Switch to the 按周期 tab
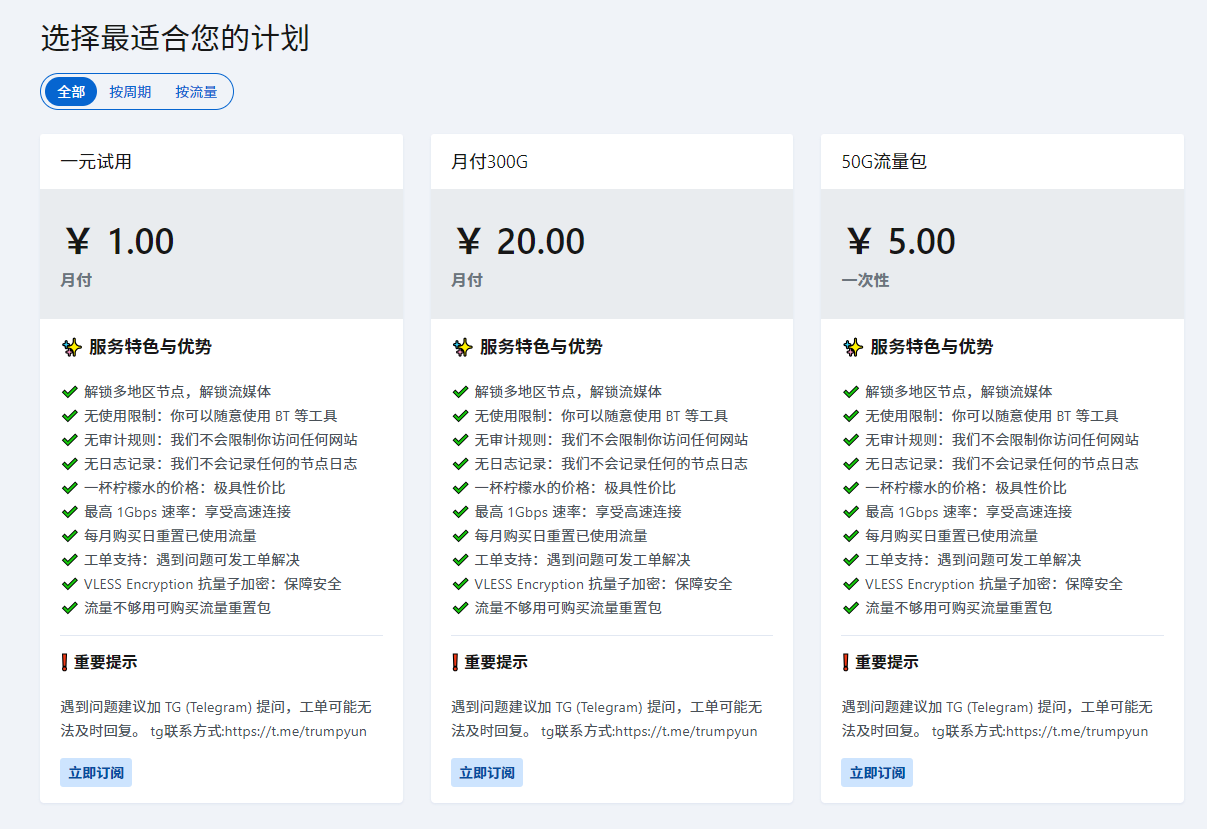The image size is (1207, 829). coord(130,92)
